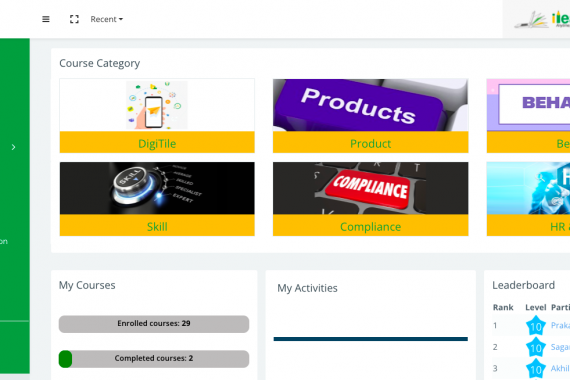Open the hamburger menu icon
The width and height of the screenshot is (570, 380).
[x=46, y=19]
